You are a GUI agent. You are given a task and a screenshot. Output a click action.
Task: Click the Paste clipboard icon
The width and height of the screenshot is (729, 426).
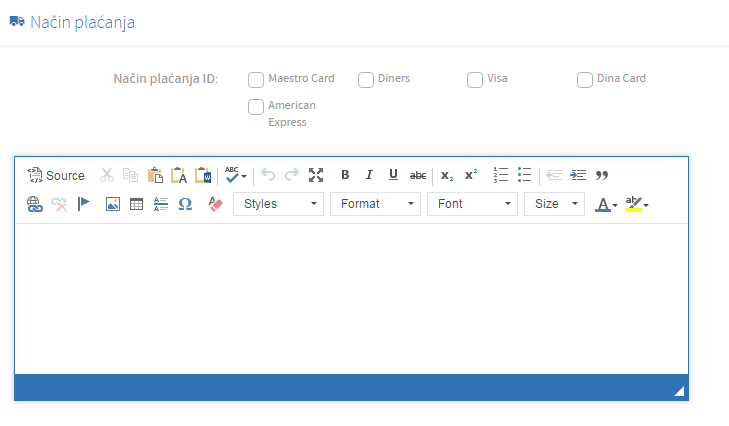155,175
